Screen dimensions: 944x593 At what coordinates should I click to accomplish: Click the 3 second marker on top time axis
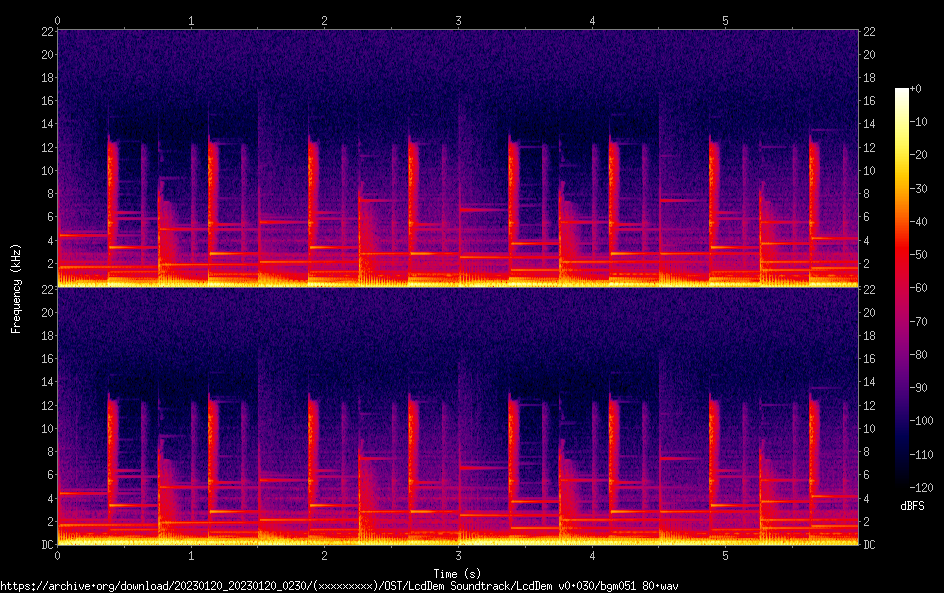click(458, 20)
